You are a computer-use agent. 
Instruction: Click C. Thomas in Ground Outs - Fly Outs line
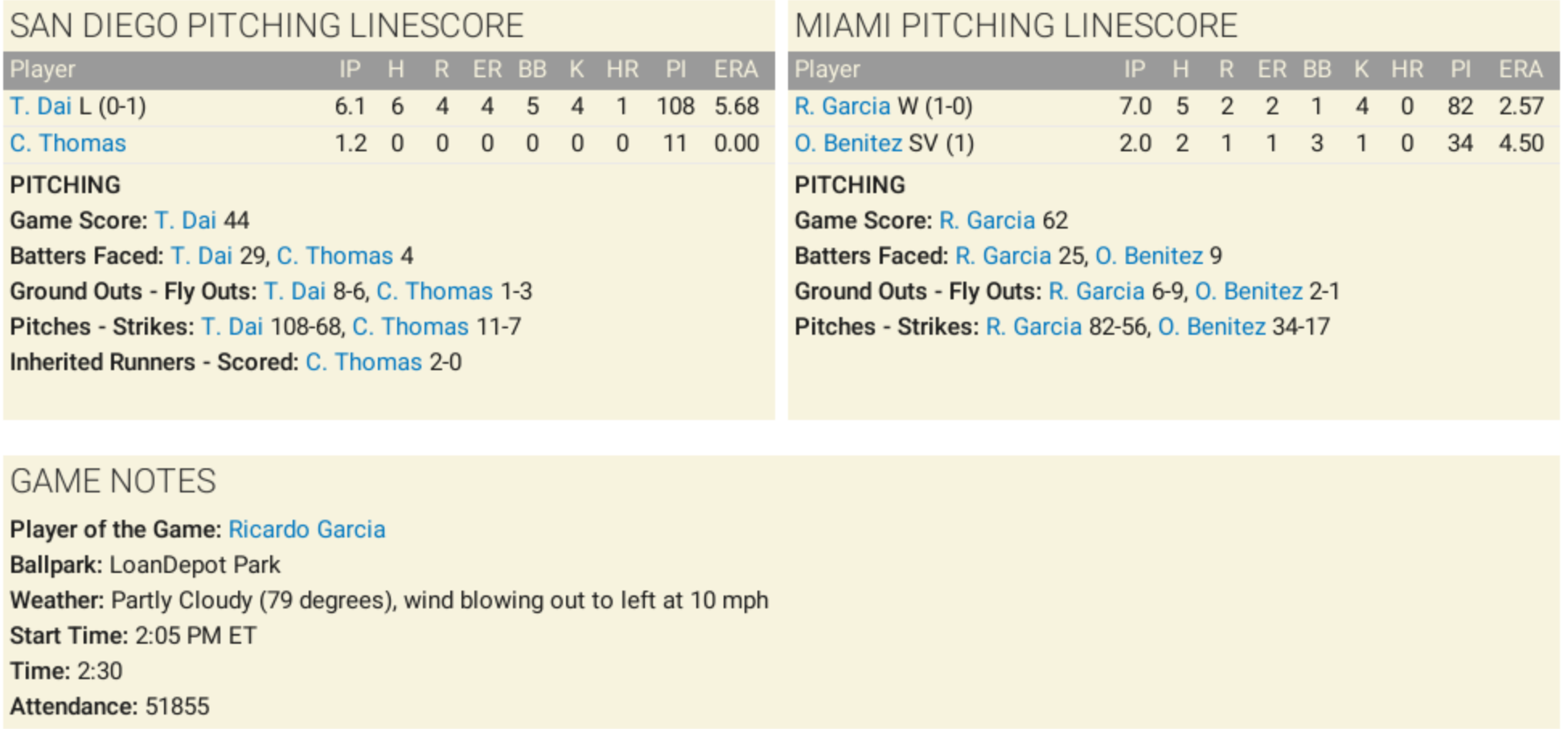pyautogui.click(x=434, y=291)
